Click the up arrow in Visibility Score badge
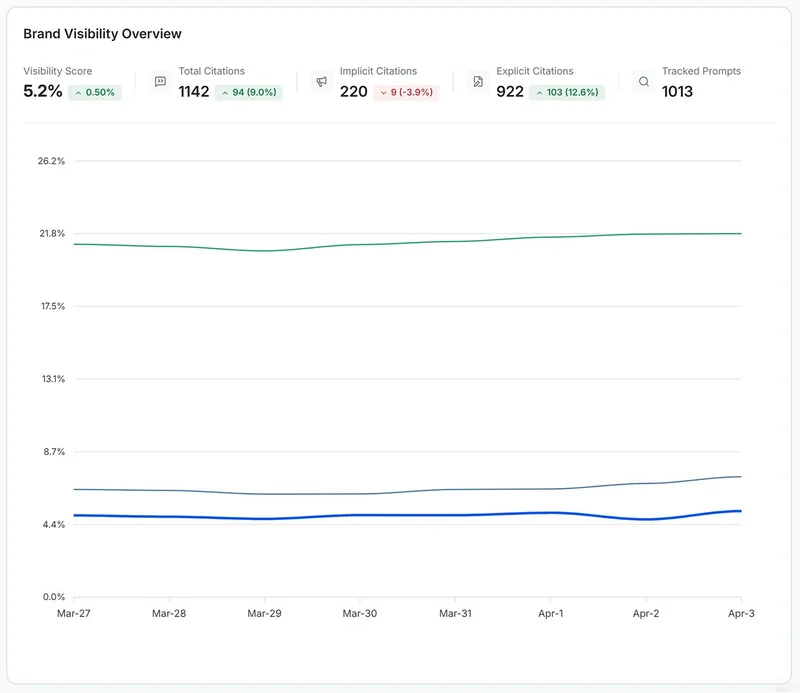The width and height of the screenshot is (800, 693). tap(78, 93)
